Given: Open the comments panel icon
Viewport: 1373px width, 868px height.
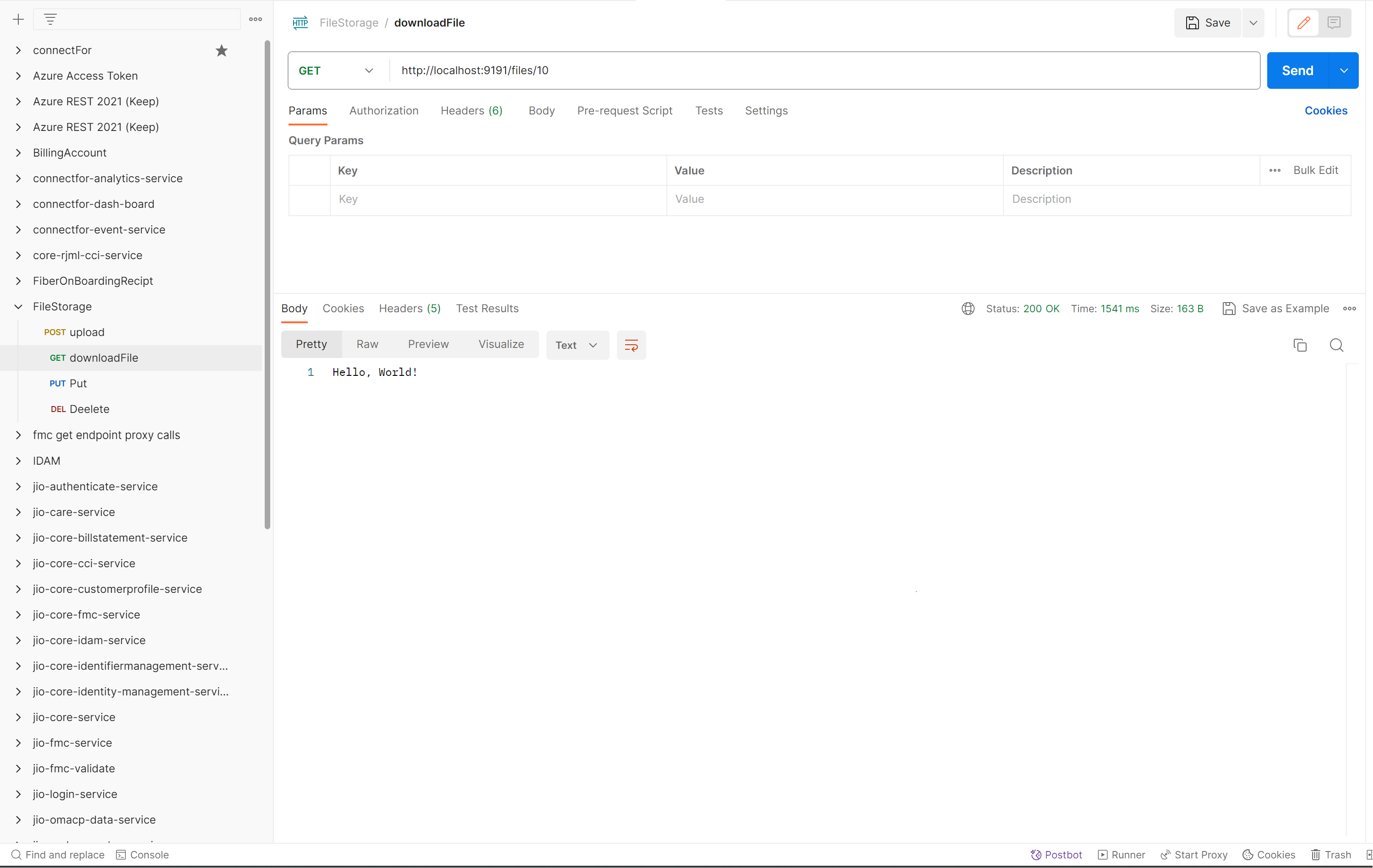Looking at the screenshot, I should pyautogui.click(x=1334, y=23).
